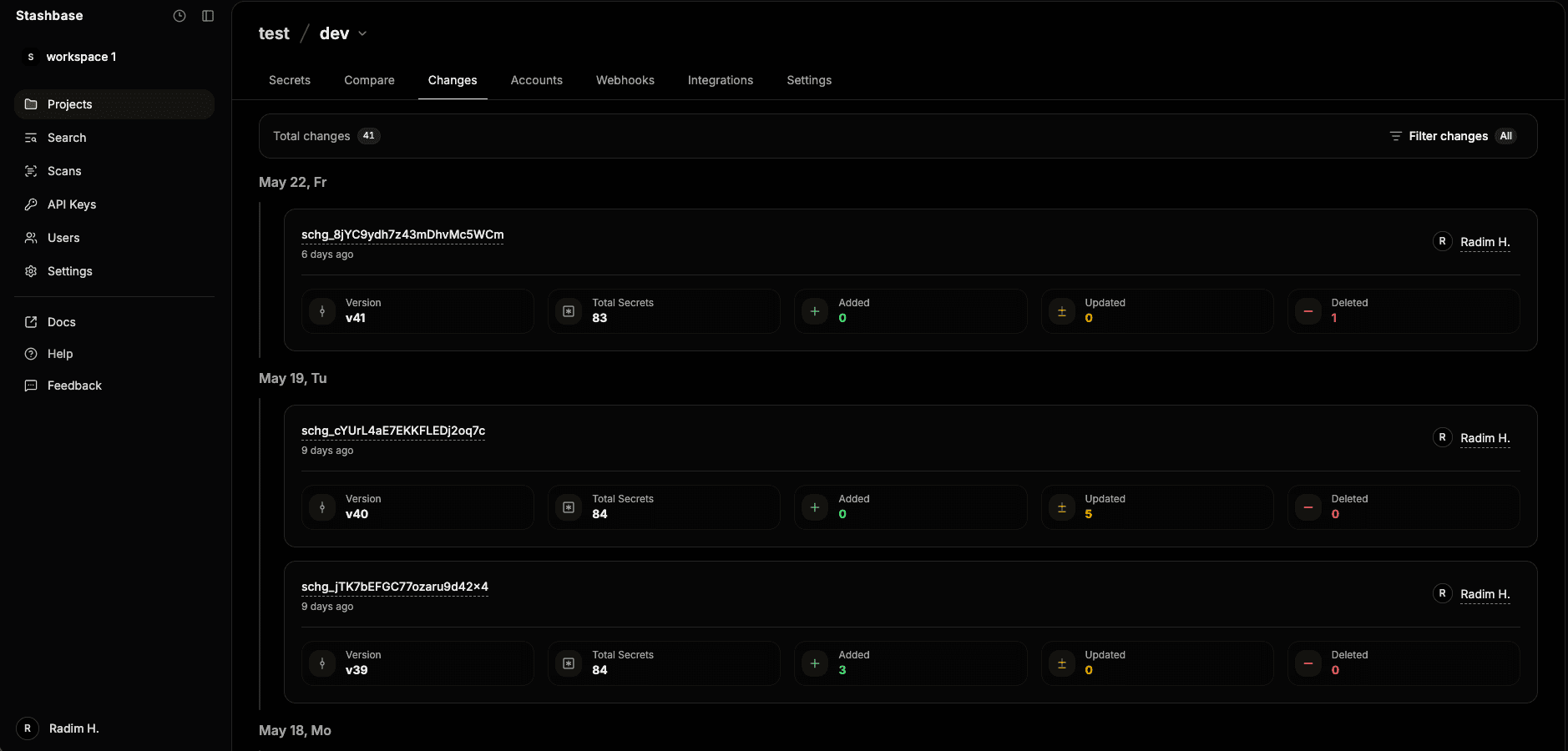Click R avatar on schg_8jYC9ydh card
This screenshot has width=1568, height=751.
1442,241
